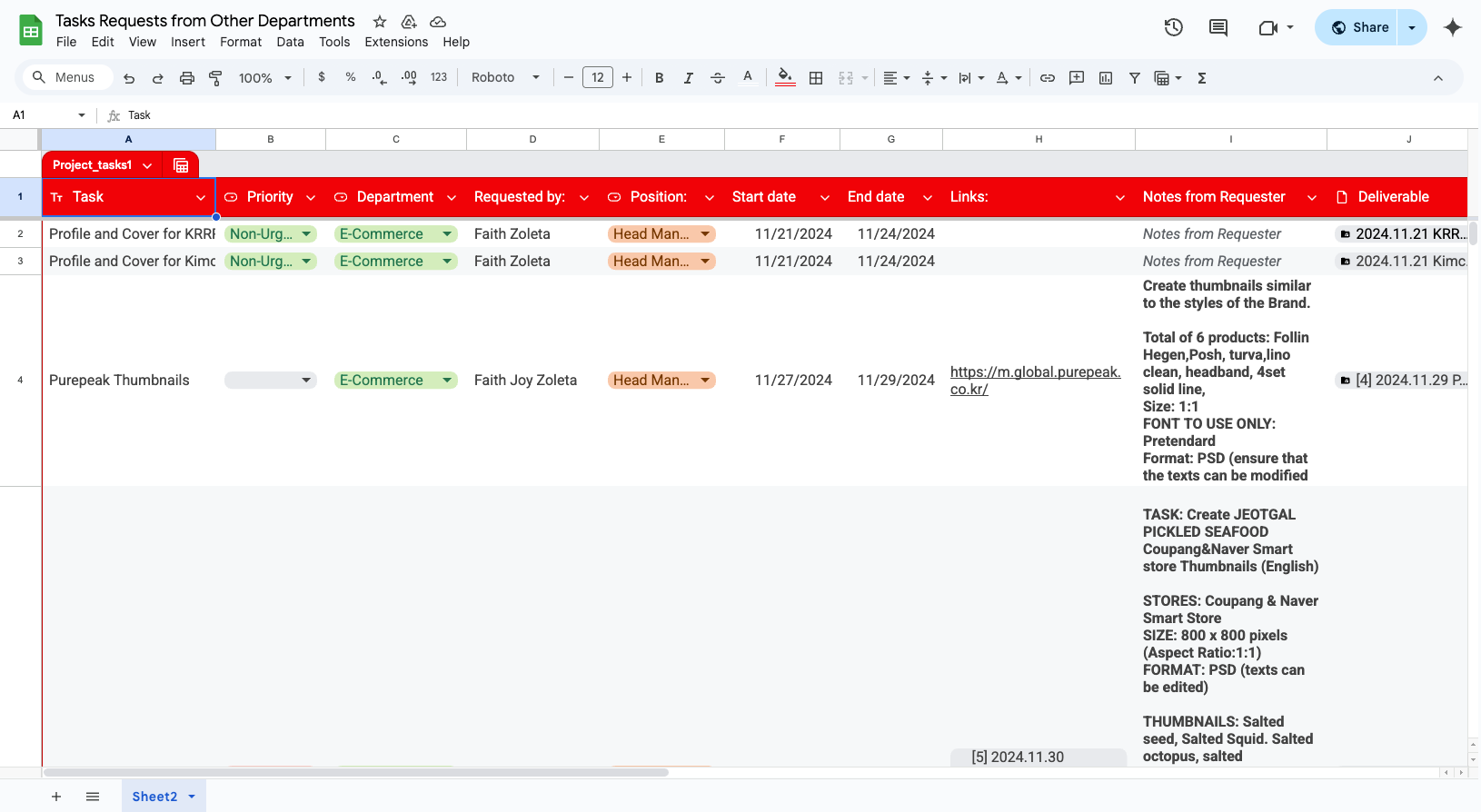
Task: Click the Share button
Action: [1360, 27]
